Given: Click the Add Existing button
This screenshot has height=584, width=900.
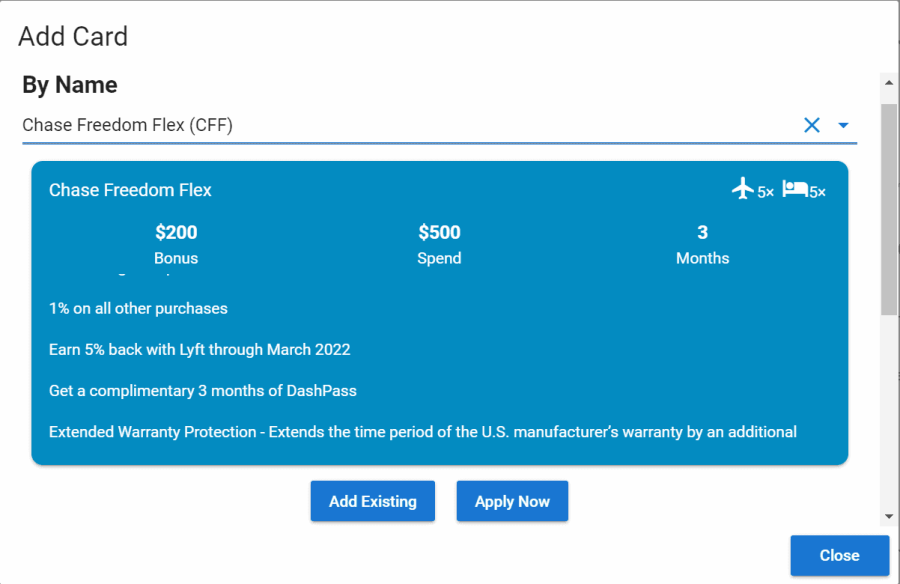Looking at the screenshot, I should click(x=373, y=501).
